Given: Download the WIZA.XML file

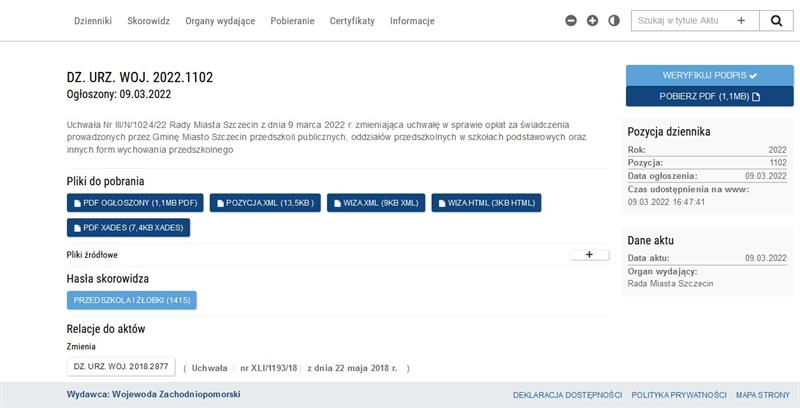Looking at the screenshot, I should coord(379,203).
